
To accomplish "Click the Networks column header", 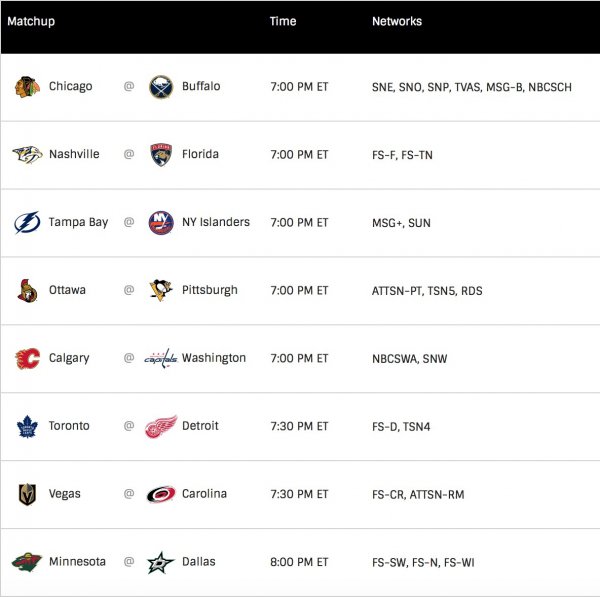I will click(x=397, y=21).
